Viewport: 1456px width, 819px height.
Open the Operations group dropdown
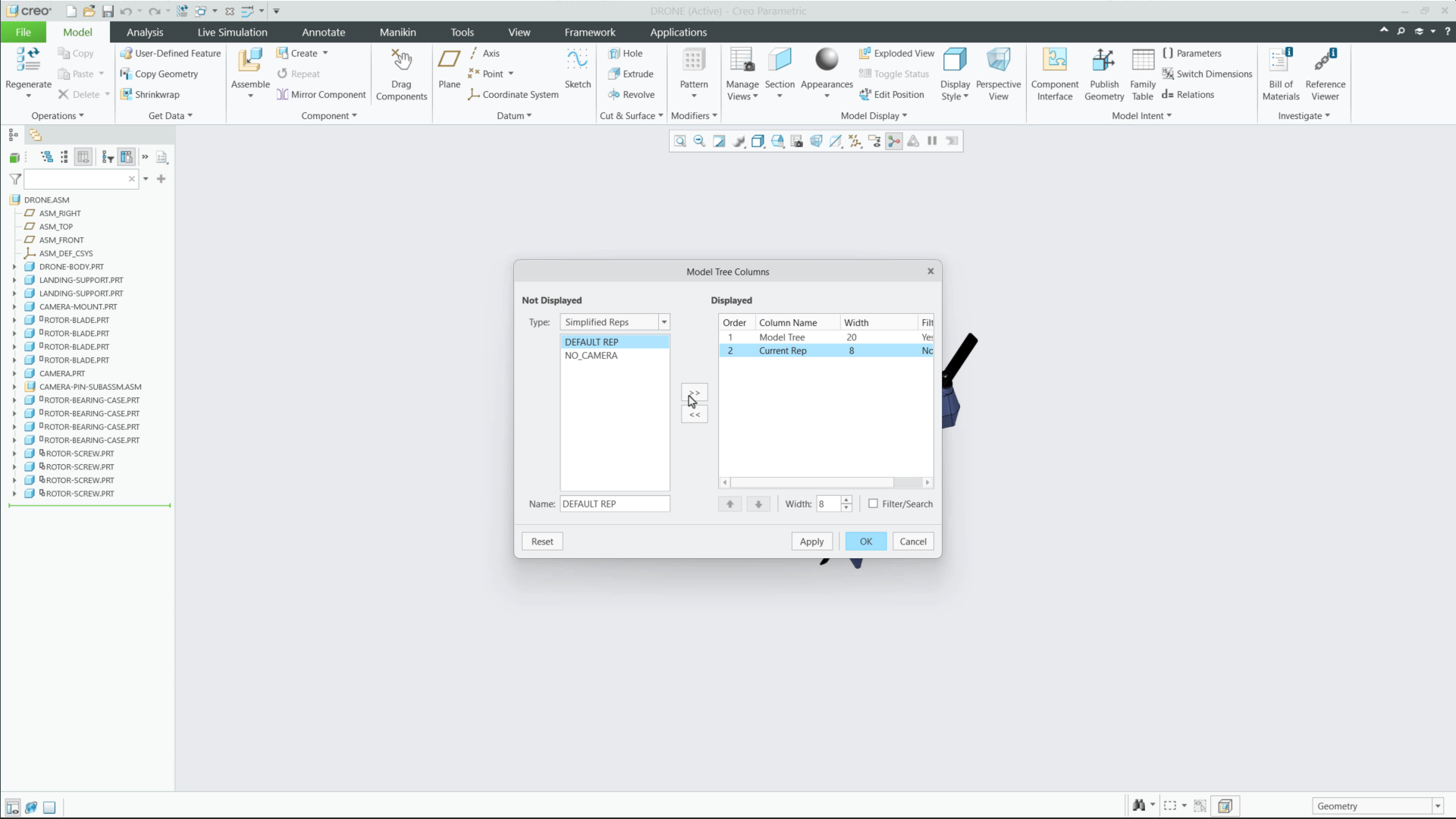click(58, 116)
